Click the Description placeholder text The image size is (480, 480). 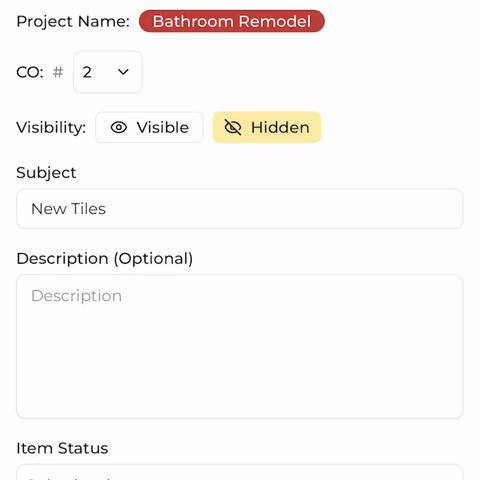click(x=76, y=296)
